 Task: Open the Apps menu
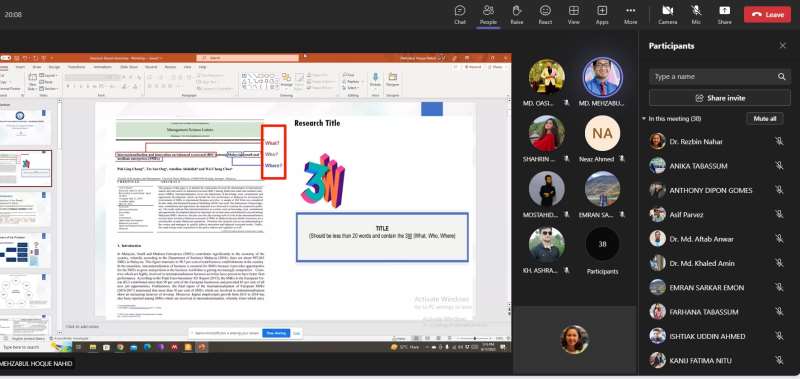[602, 15]
